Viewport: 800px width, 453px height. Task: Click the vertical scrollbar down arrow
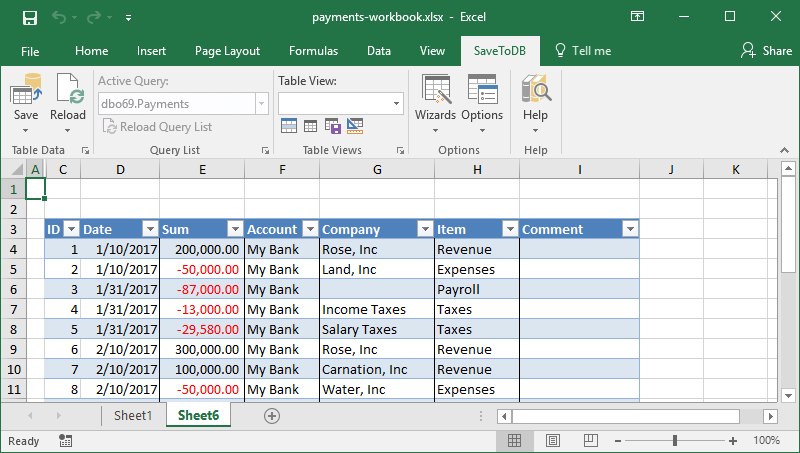[788, 395]
